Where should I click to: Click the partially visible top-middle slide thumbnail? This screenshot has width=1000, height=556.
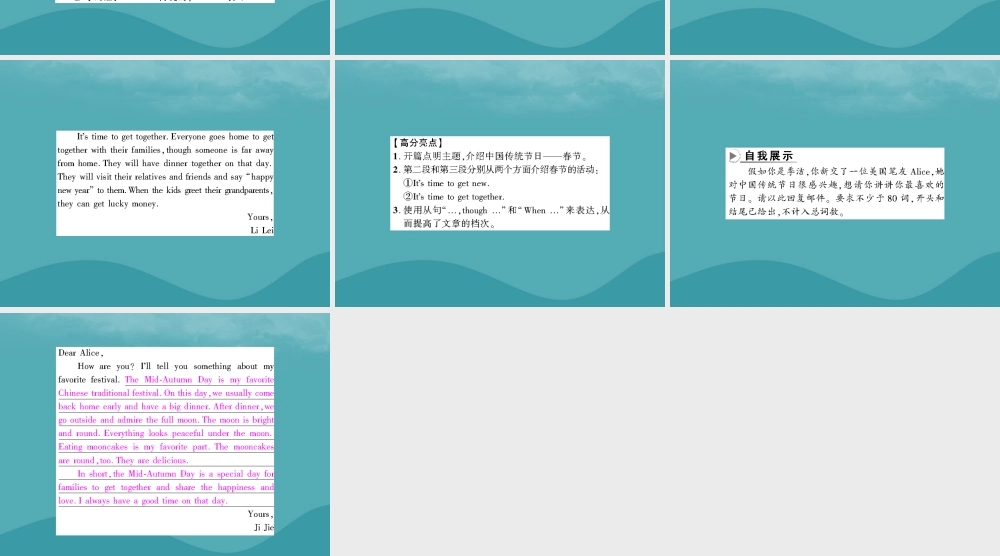point(500,27)
